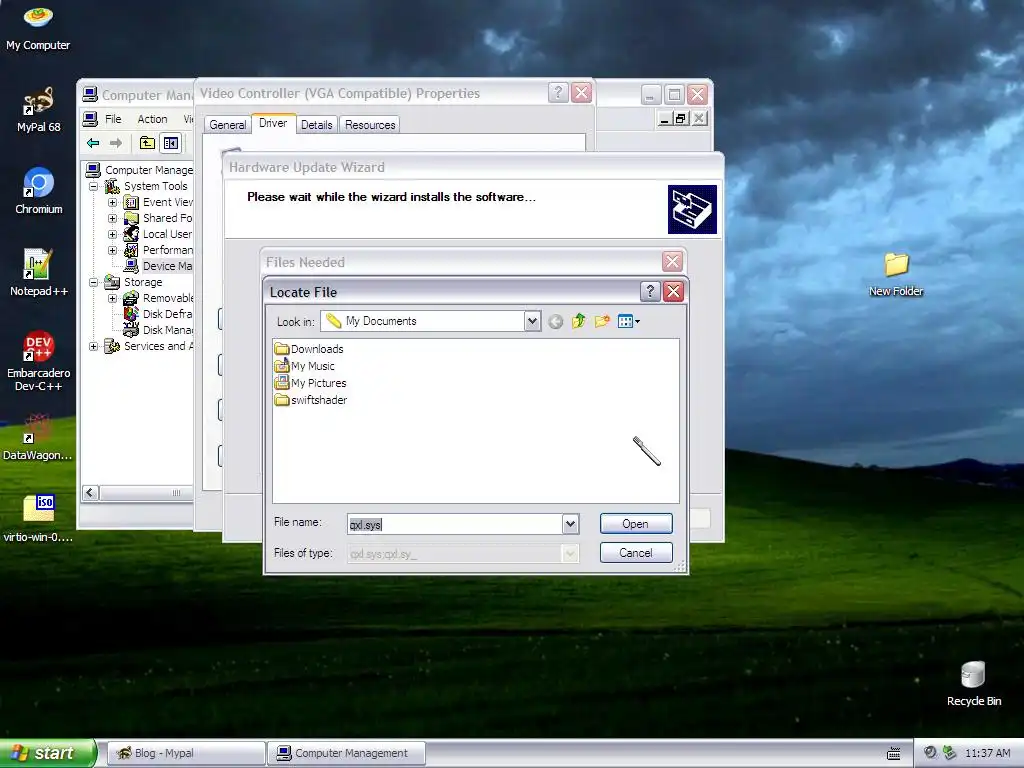Select the virtio-win ISO file on desktop
1024x768 pixels.
click(x=38, y=519)
